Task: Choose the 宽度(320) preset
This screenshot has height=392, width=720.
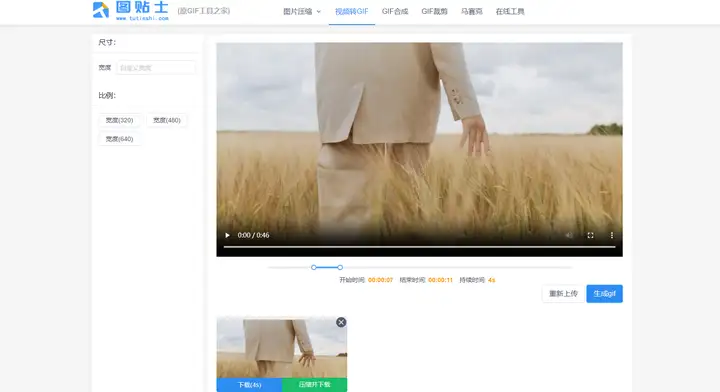Action: coord(119,120)
